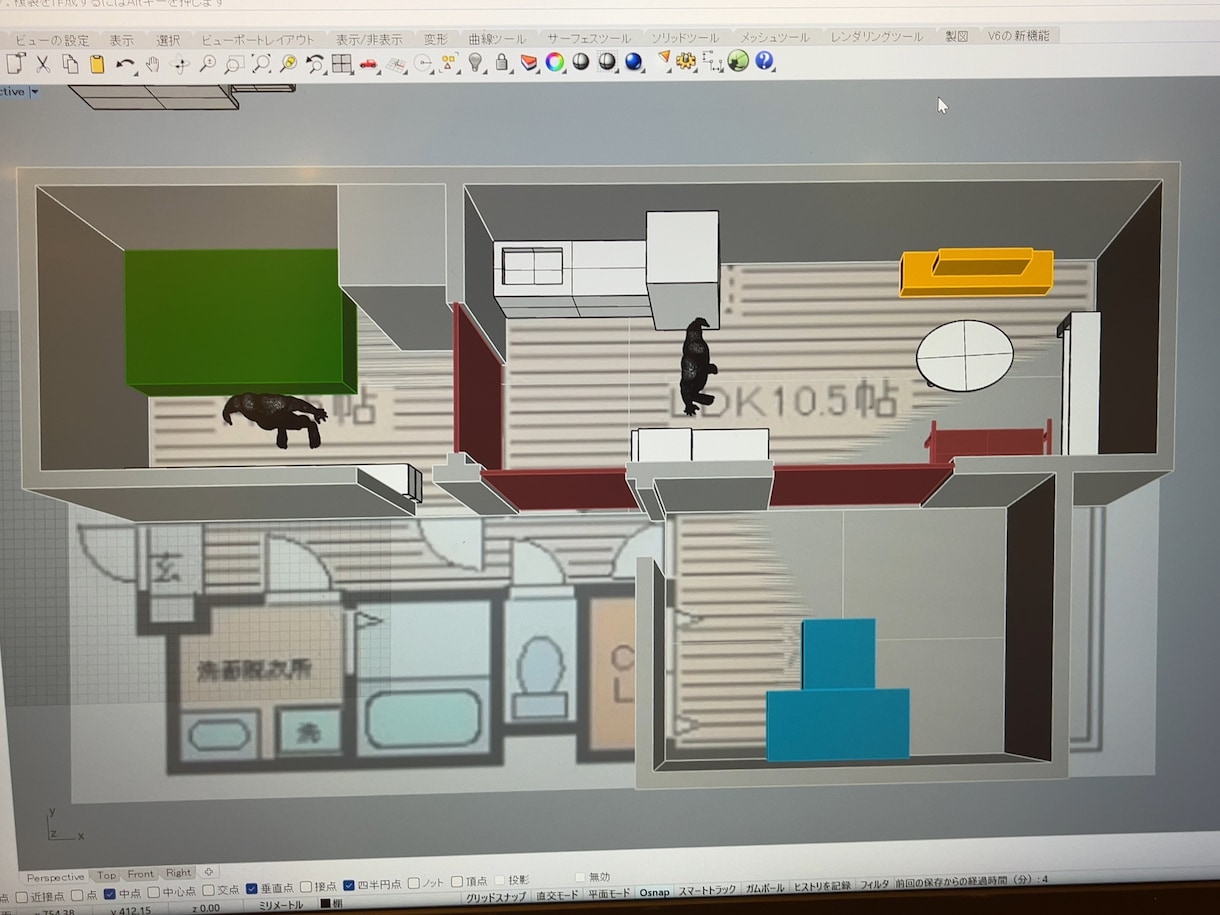Add a viewport tab with plus button

(208, 872)
